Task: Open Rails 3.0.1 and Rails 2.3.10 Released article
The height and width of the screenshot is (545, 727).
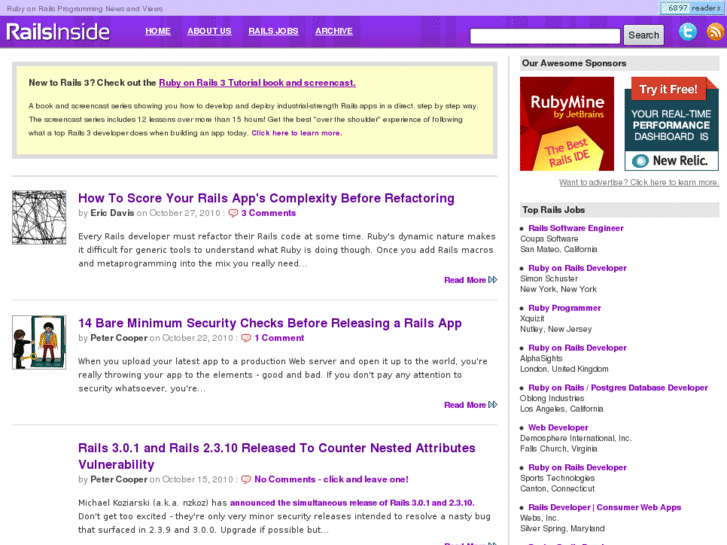Action: tap(277, 456)
